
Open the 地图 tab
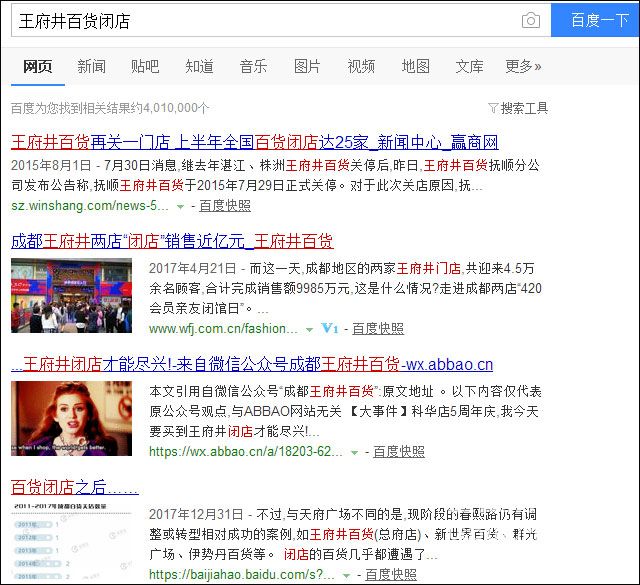(416, 66)
